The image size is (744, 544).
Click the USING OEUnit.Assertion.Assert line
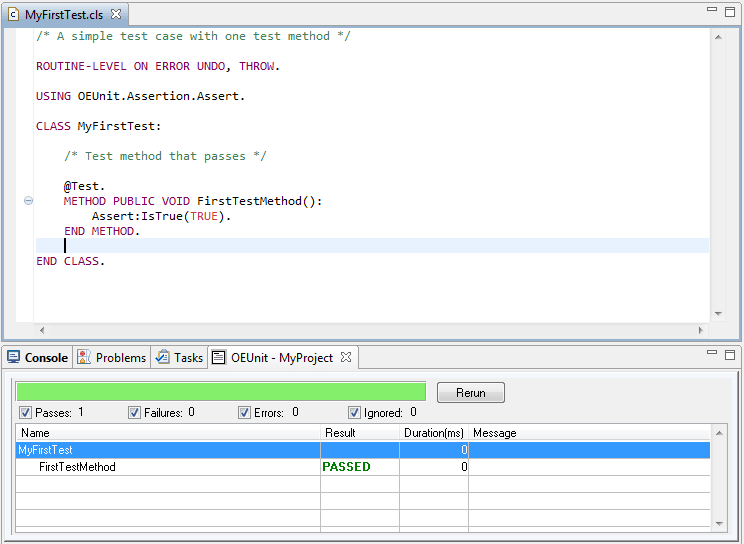point(140,96)
